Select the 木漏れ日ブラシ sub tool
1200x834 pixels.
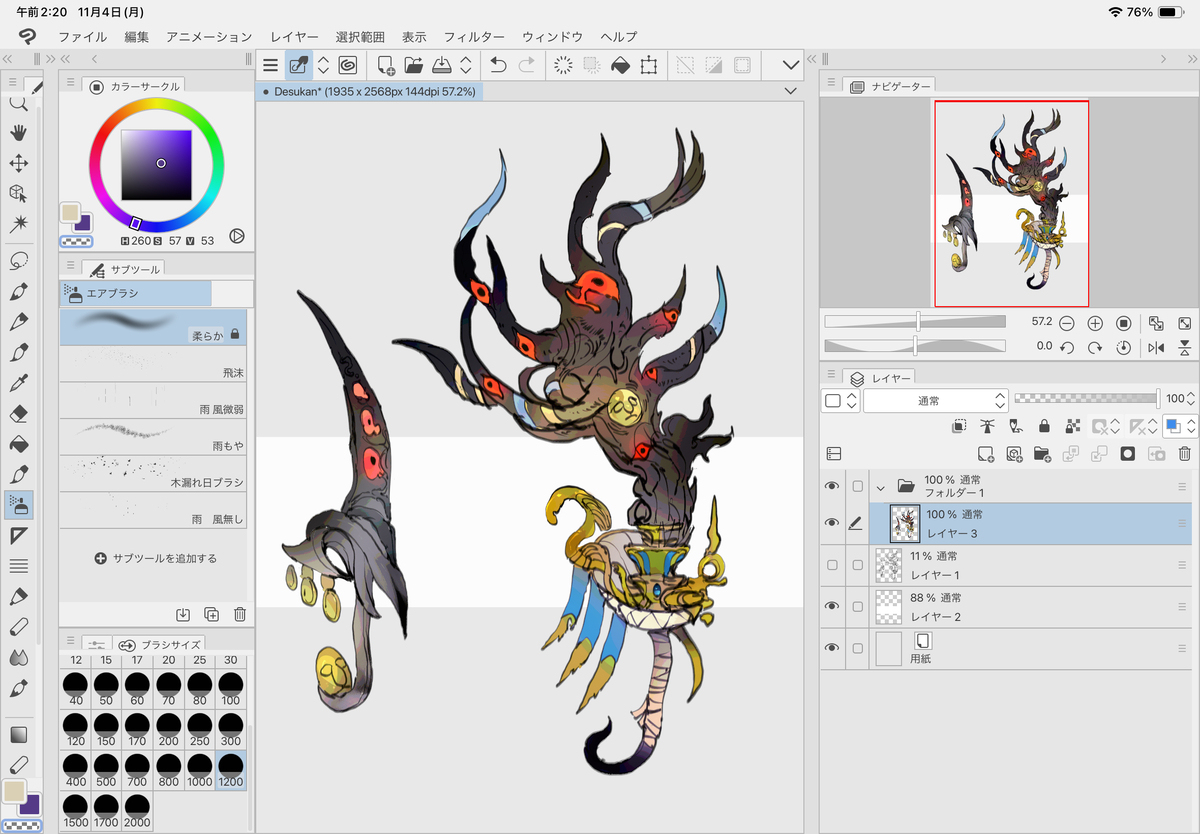[153, 473]
